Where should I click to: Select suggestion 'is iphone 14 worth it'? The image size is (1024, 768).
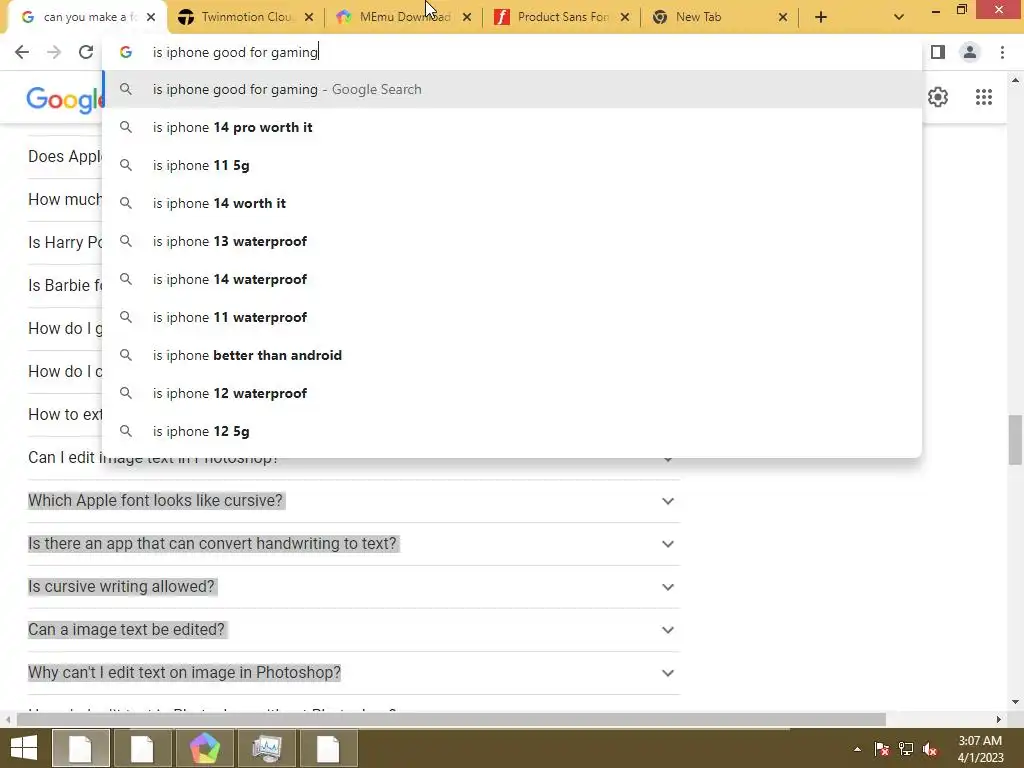(512, 203)
